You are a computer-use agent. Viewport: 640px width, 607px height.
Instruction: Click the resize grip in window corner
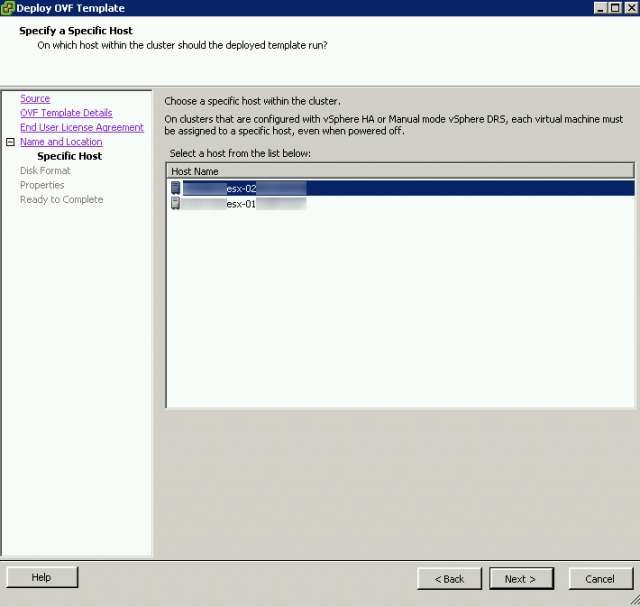click(633, 600)
